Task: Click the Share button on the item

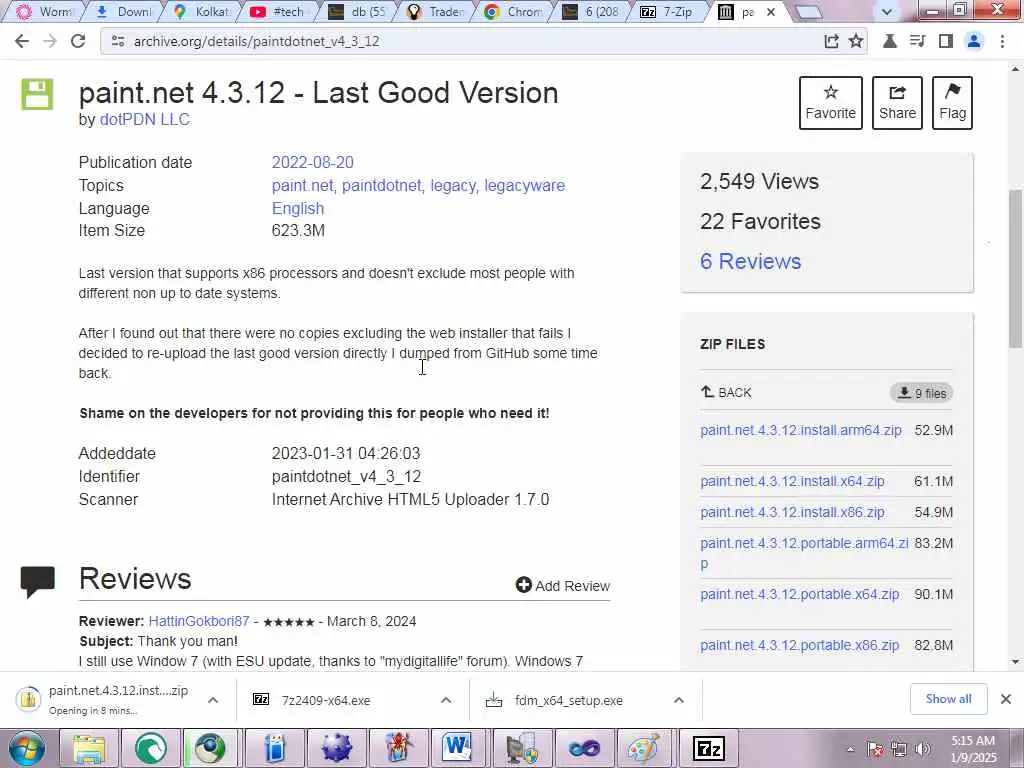Action: (x=897, y=103)
